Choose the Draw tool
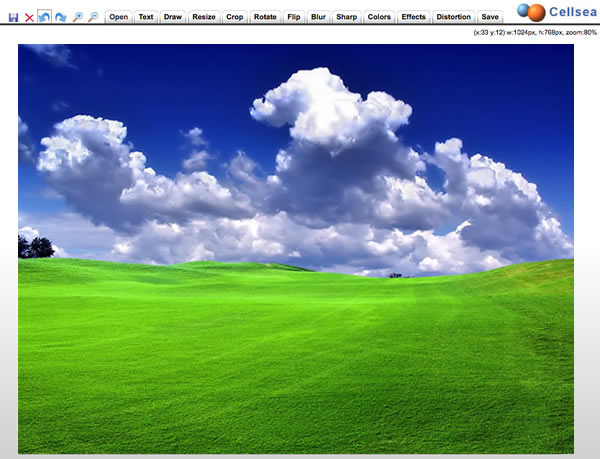Viewport: 600px width, 459px height. (173, 17)
